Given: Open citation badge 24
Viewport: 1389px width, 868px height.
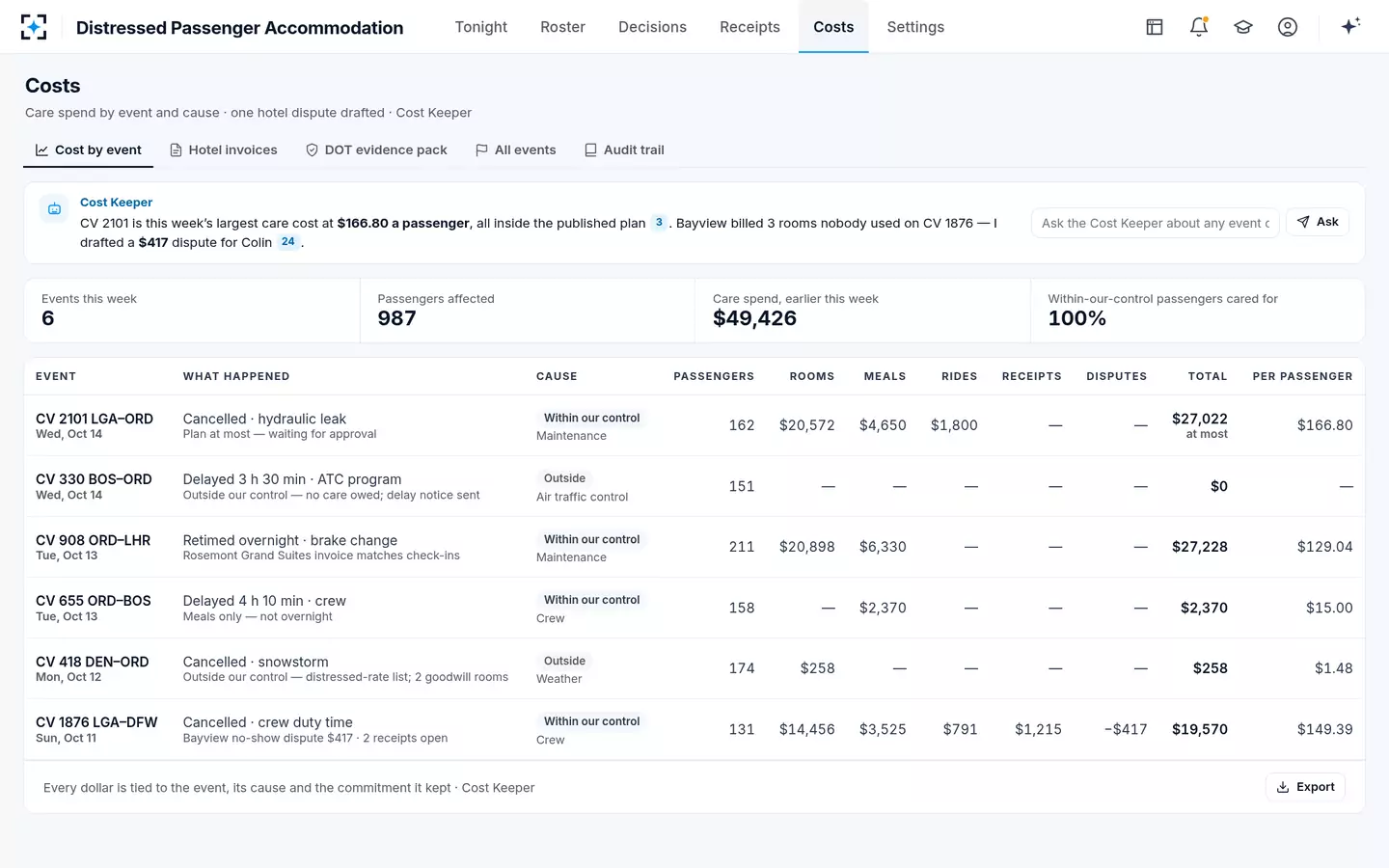Looking at the screenshot, I should click(288, 242).
